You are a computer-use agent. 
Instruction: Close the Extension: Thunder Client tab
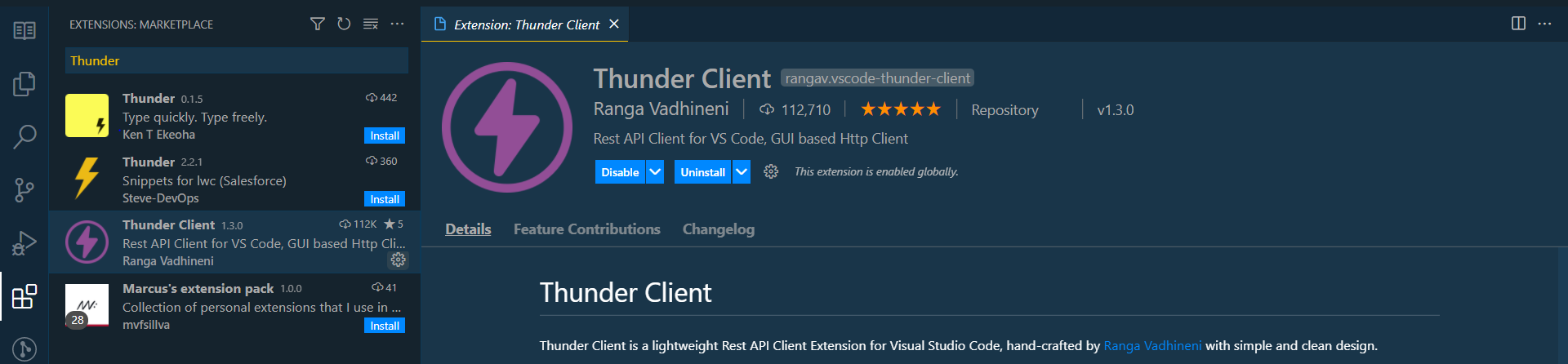[614, 24]
